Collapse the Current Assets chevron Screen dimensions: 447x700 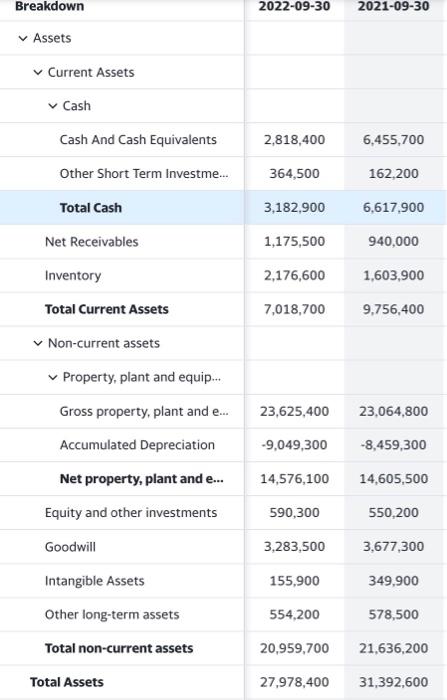coord(38,72)
